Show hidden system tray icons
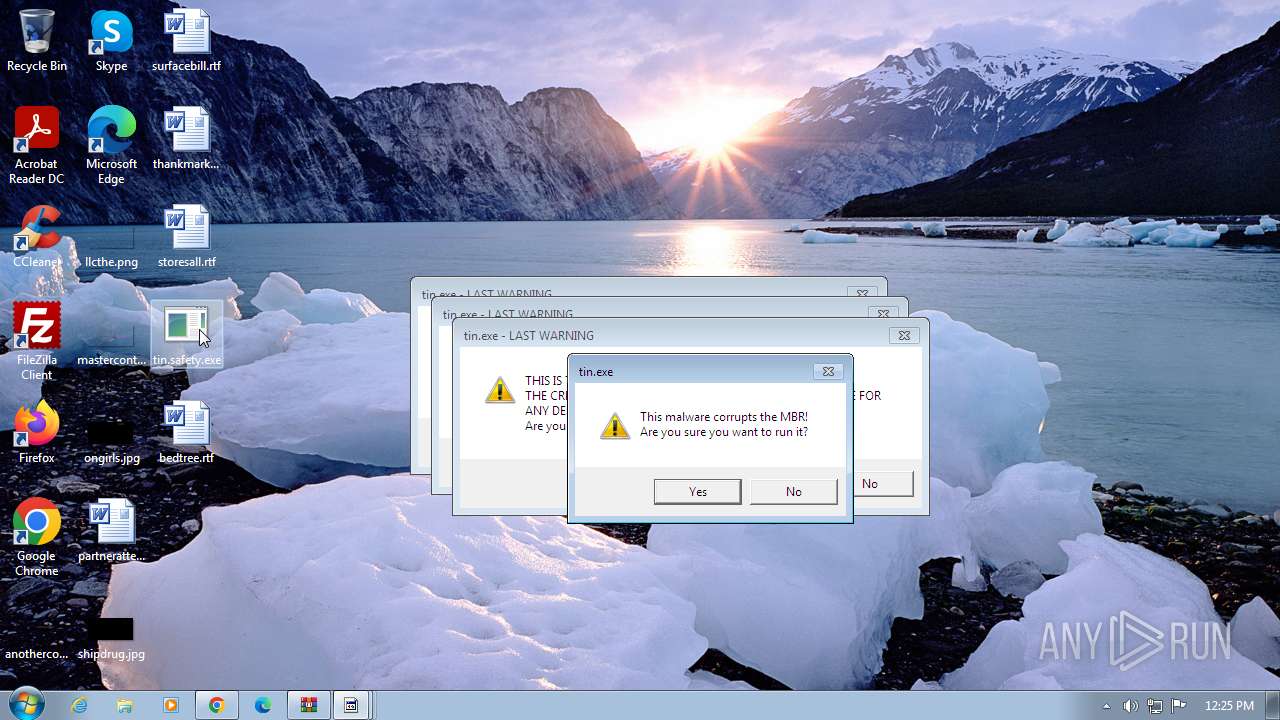The width and height of the screenshot is (1280, 720). click(1106, 706)
